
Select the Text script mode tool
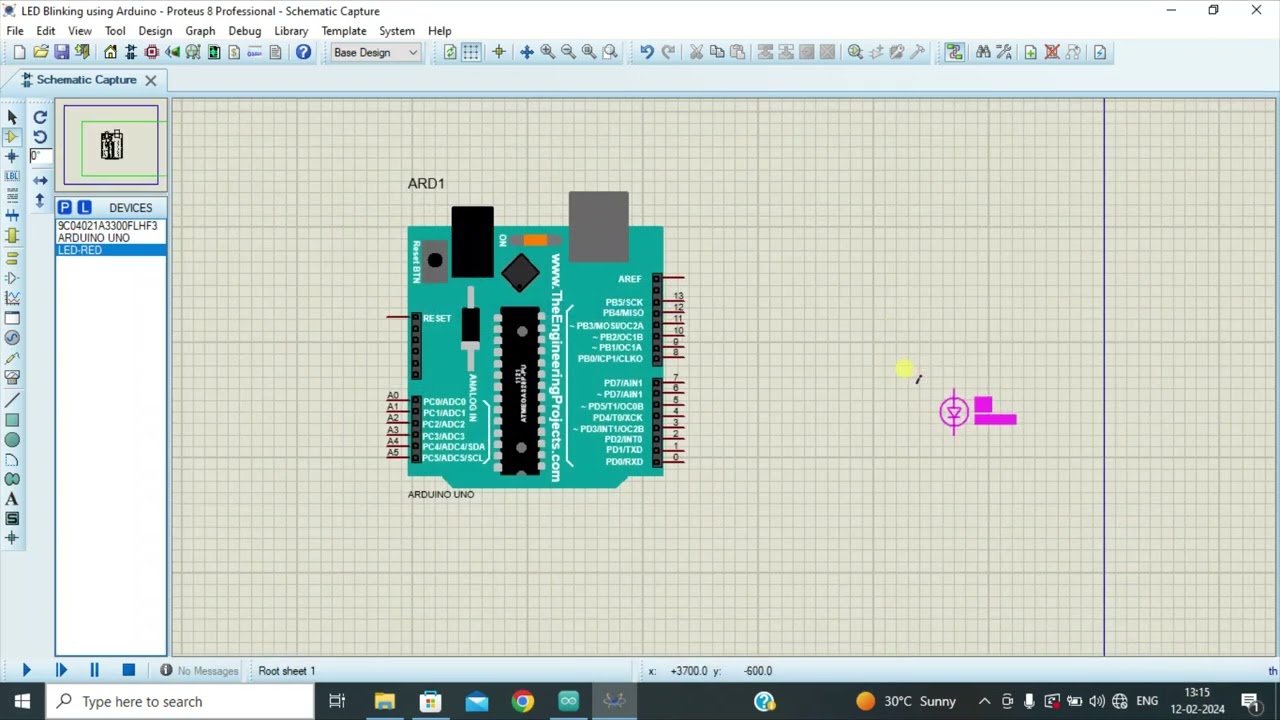point(12,196)
